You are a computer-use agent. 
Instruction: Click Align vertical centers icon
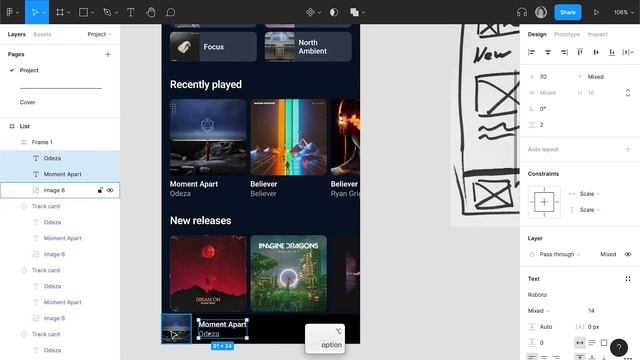point(596,52)
